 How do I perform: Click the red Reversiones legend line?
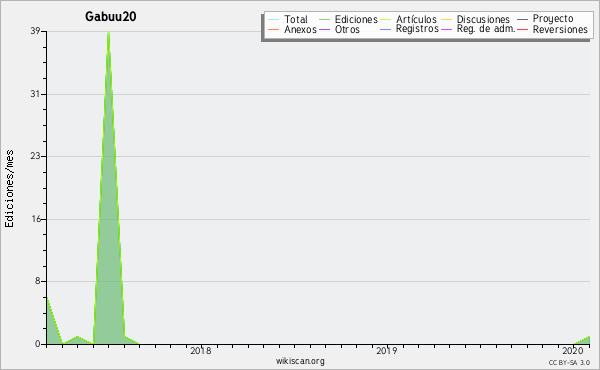pos(522,29)
